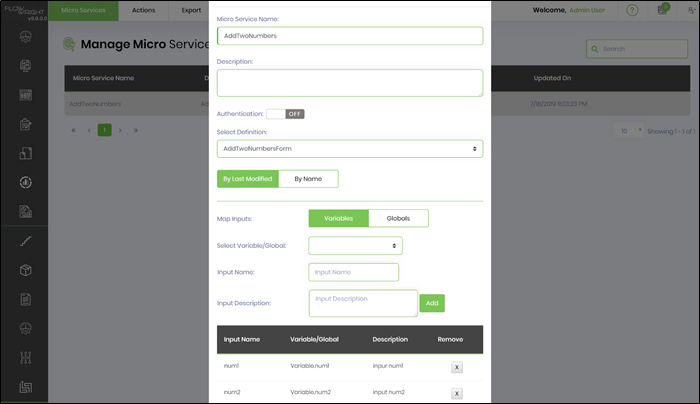This screenshot has height=404, width=700.
Task: Click the Variable.num1 cell
Action: (310, 366)
